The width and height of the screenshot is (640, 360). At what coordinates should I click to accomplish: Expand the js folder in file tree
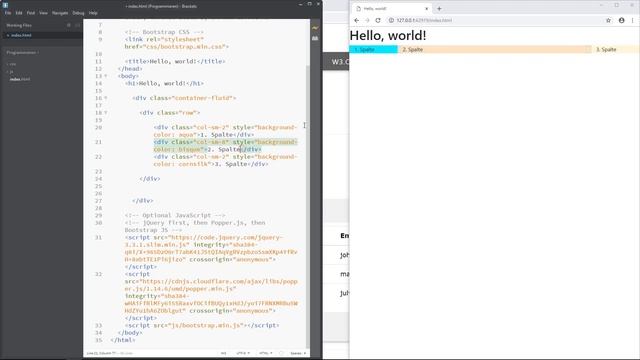pos(11,71)
